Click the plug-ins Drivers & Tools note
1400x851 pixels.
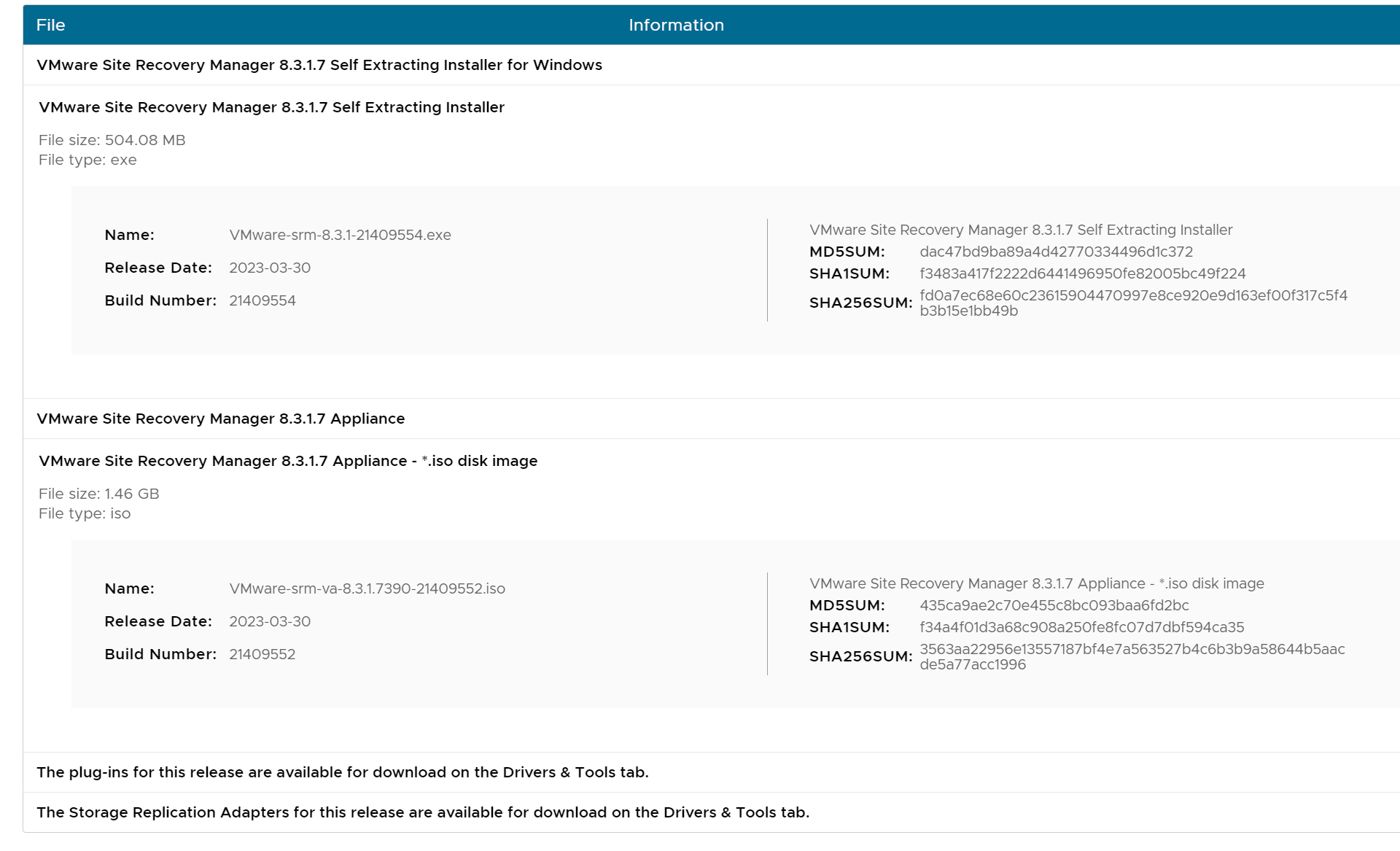pos(342,772)
